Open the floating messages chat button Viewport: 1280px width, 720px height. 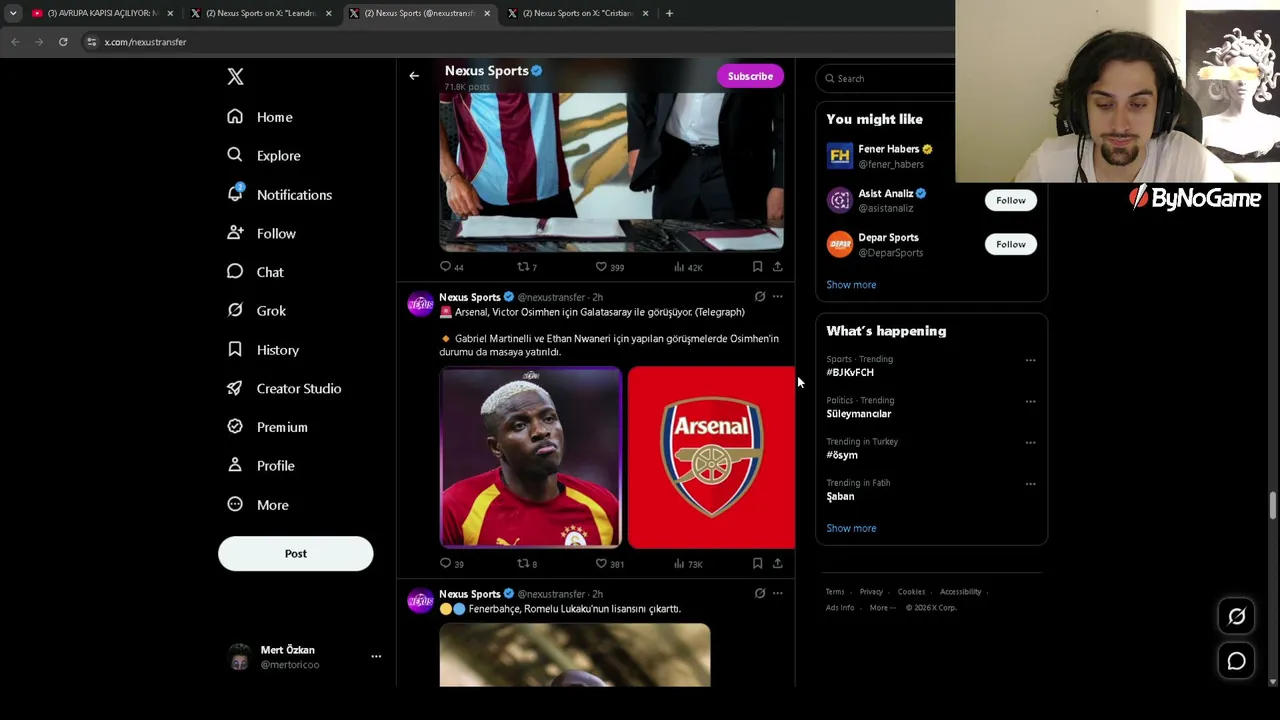click(1236, 661)
